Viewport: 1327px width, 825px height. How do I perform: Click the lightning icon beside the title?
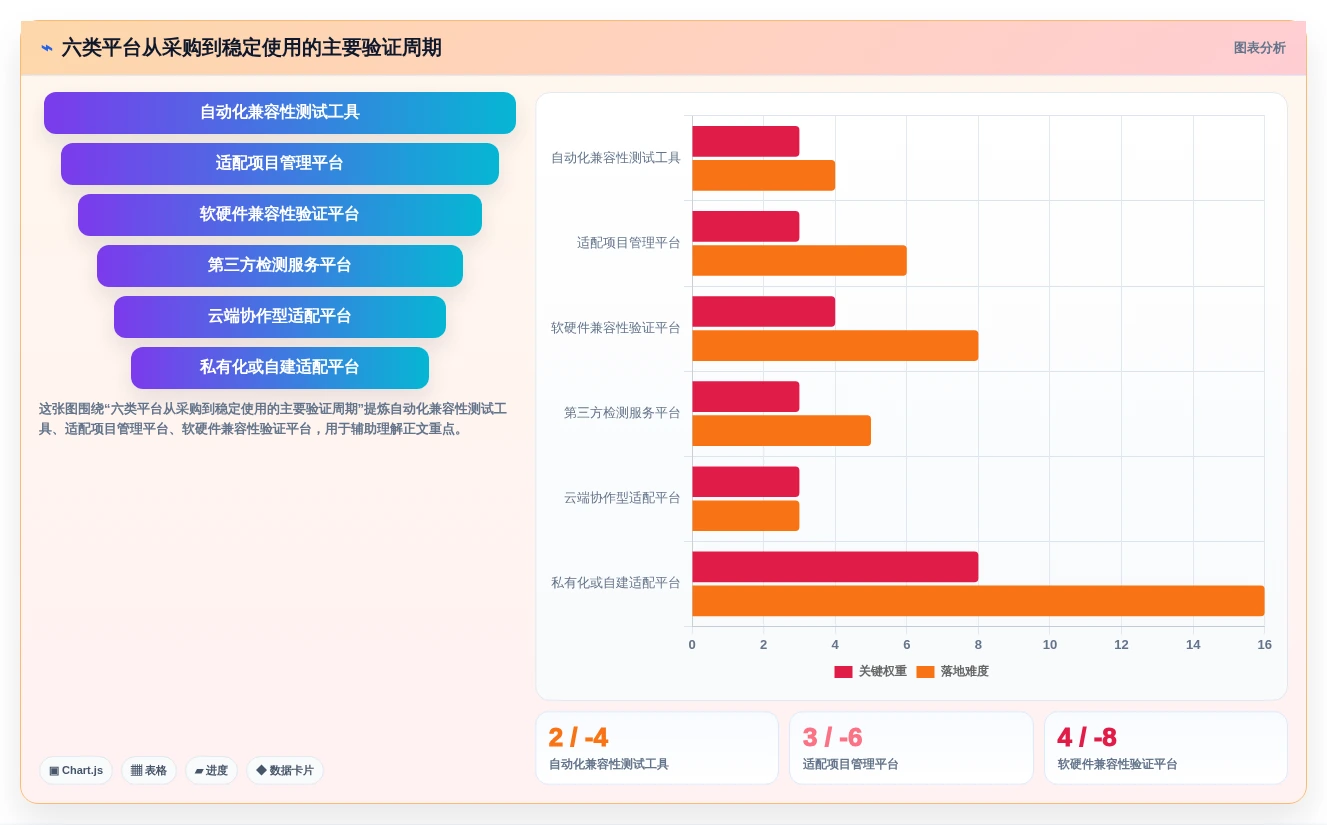(x=47, y=48)
